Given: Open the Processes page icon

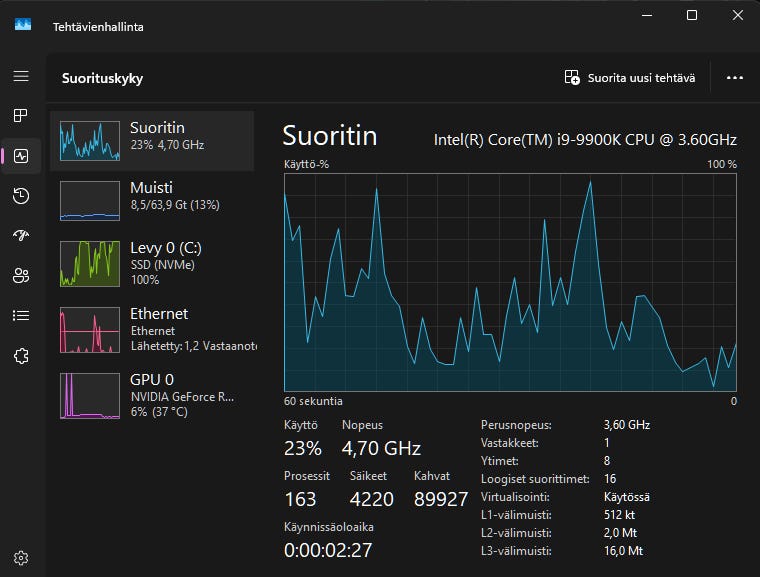Looking at the screenshot, I should pyautogui.click(x=21, y=115).
